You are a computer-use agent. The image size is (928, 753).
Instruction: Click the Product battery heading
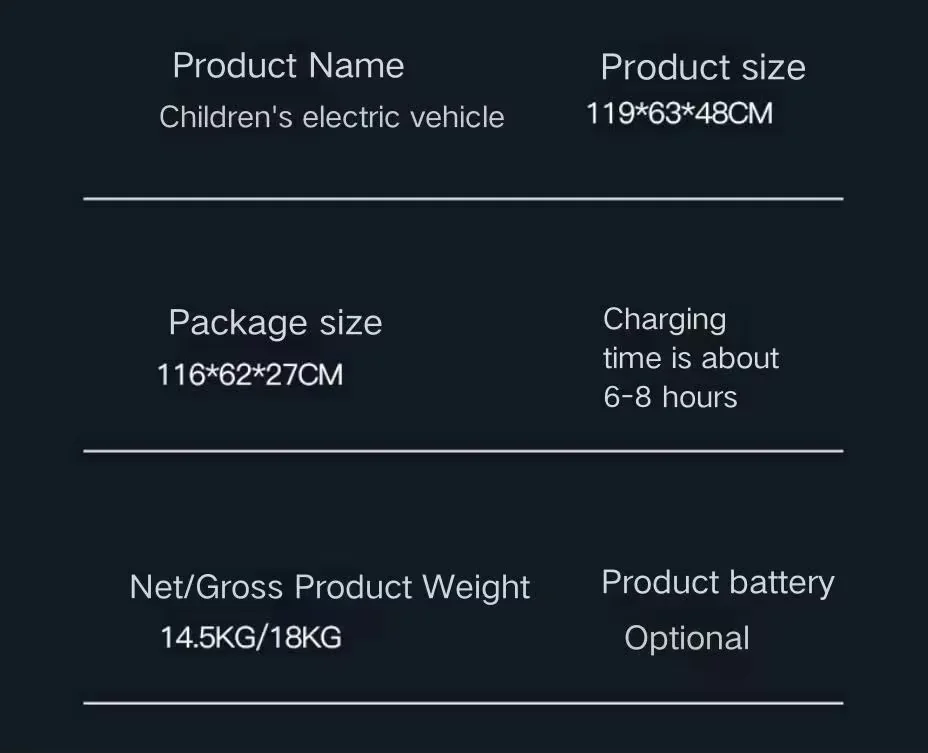click(717, 583)
